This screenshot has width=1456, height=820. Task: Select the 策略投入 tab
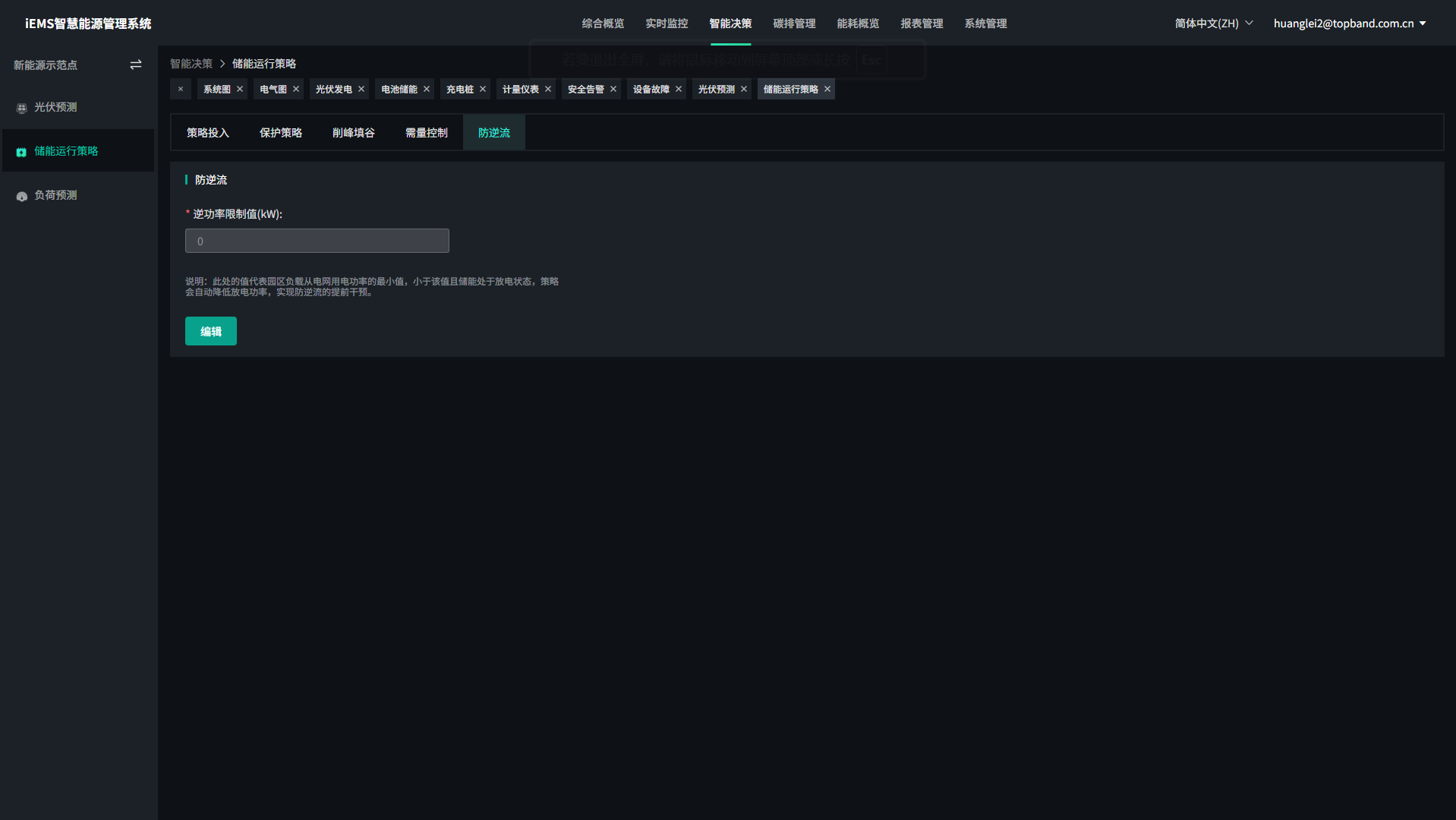[208, 133]
